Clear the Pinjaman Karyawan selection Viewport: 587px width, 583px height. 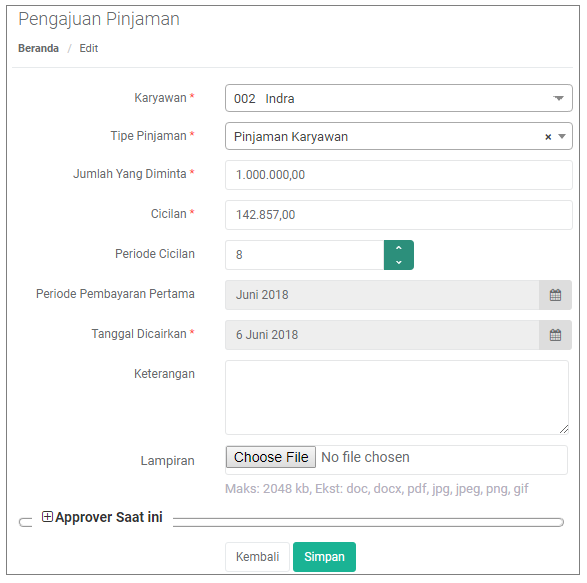tap(548, 137)
